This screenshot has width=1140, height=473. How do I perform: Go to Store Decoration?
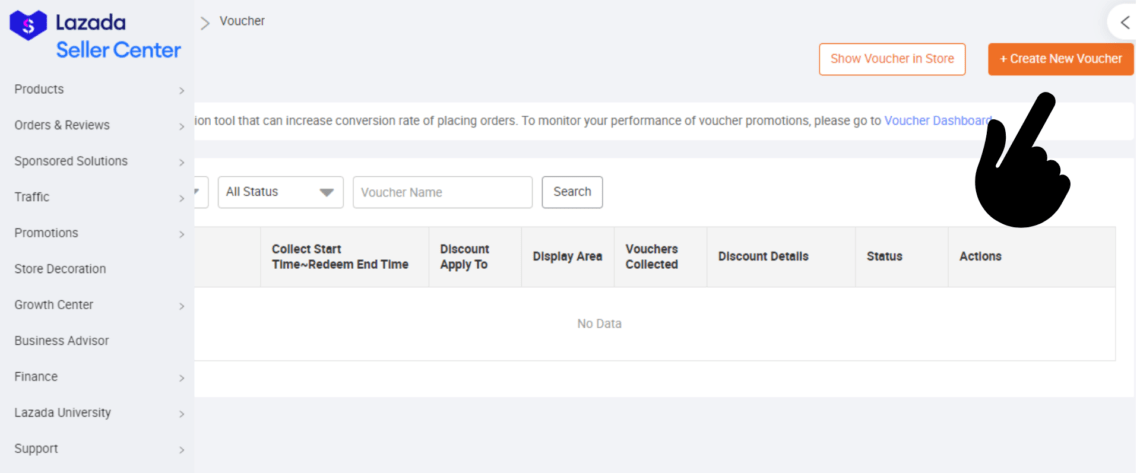(x=60, y=269)
